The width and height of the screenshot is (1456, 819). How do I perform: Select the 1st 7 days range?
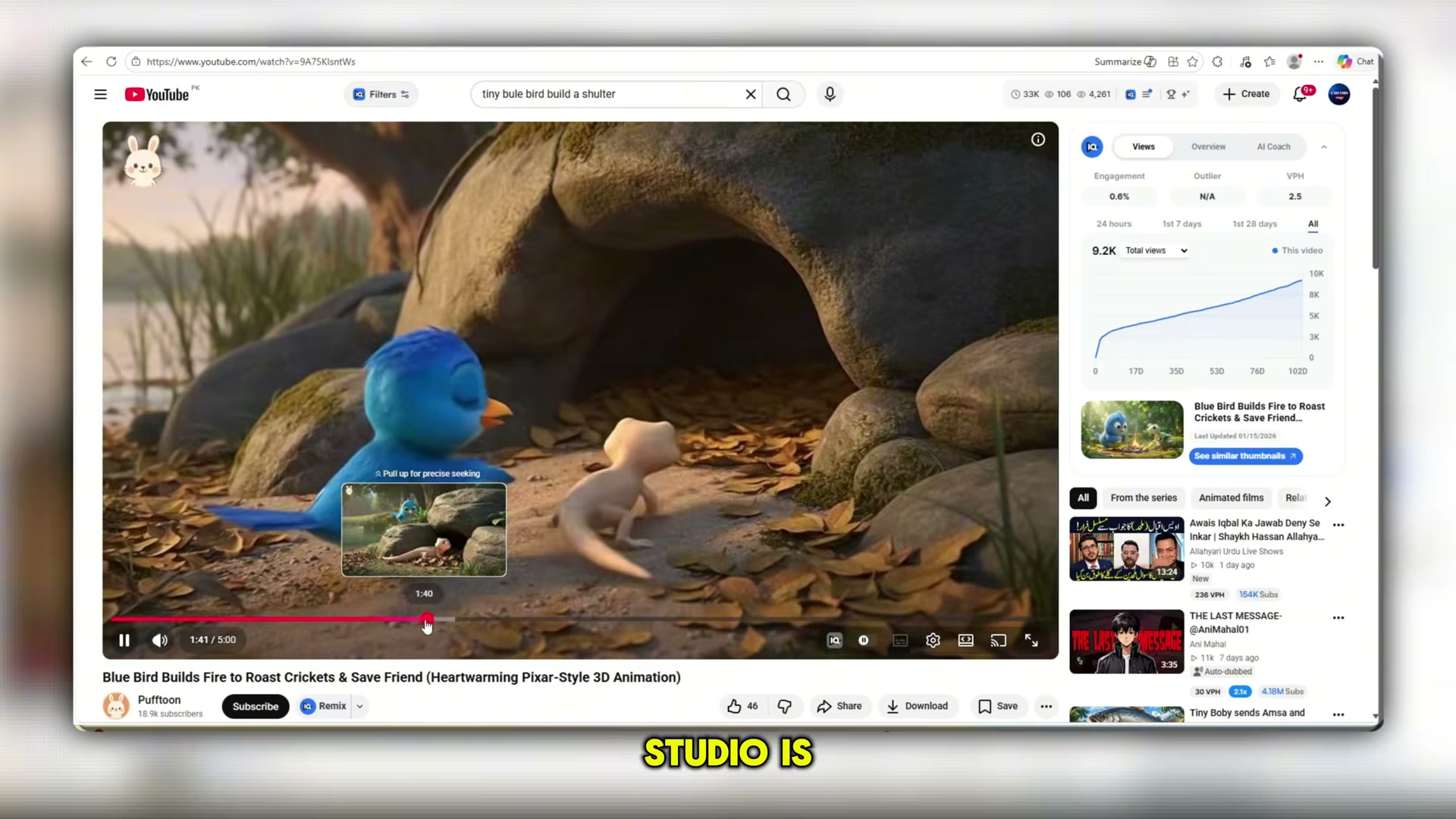pyautogui.click(x=1181, y=224)
